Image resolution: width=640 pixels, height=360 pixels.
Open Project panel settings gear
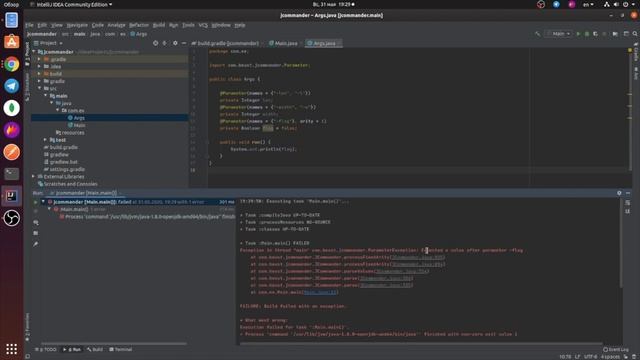(x=175, y=43)
